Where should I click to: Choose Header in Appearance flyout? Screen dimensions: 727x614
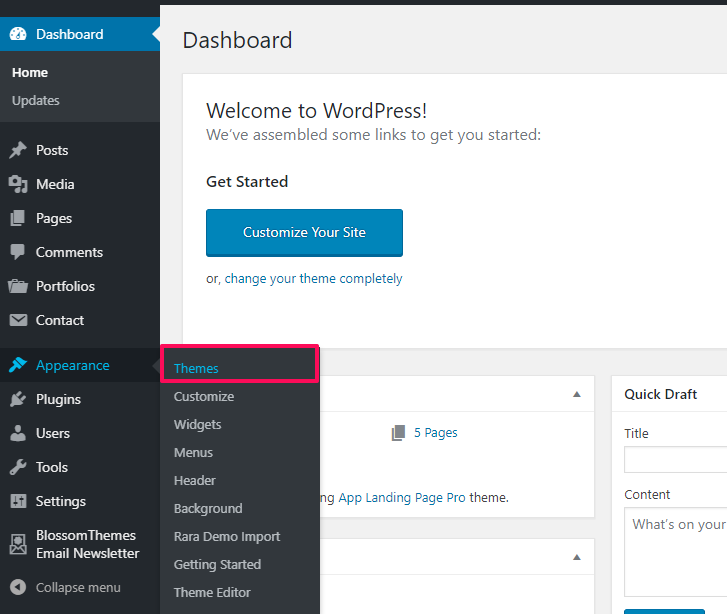(x=195, y=480)
